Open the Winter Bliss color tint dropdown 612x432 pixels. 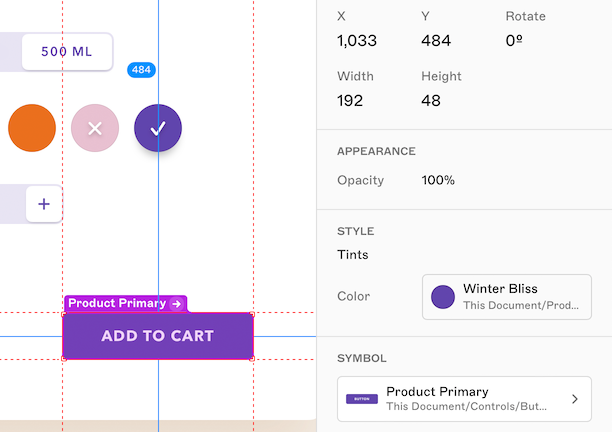click(x=507, y=296)
